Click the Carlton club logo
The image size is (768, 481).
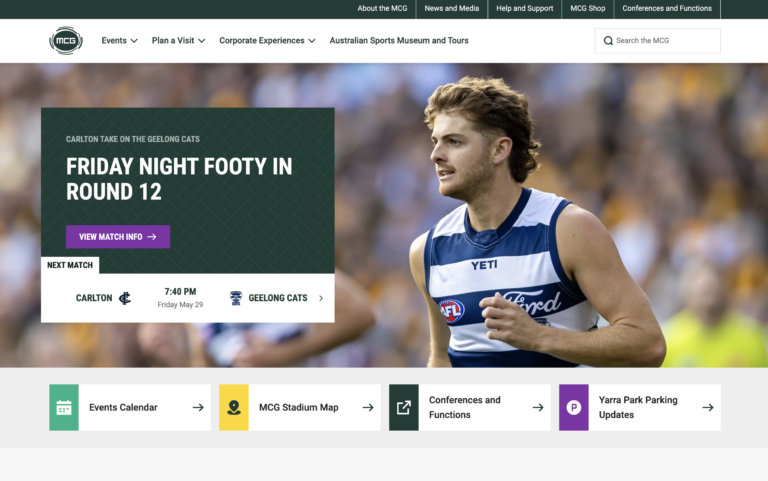(x=125, y=298)
